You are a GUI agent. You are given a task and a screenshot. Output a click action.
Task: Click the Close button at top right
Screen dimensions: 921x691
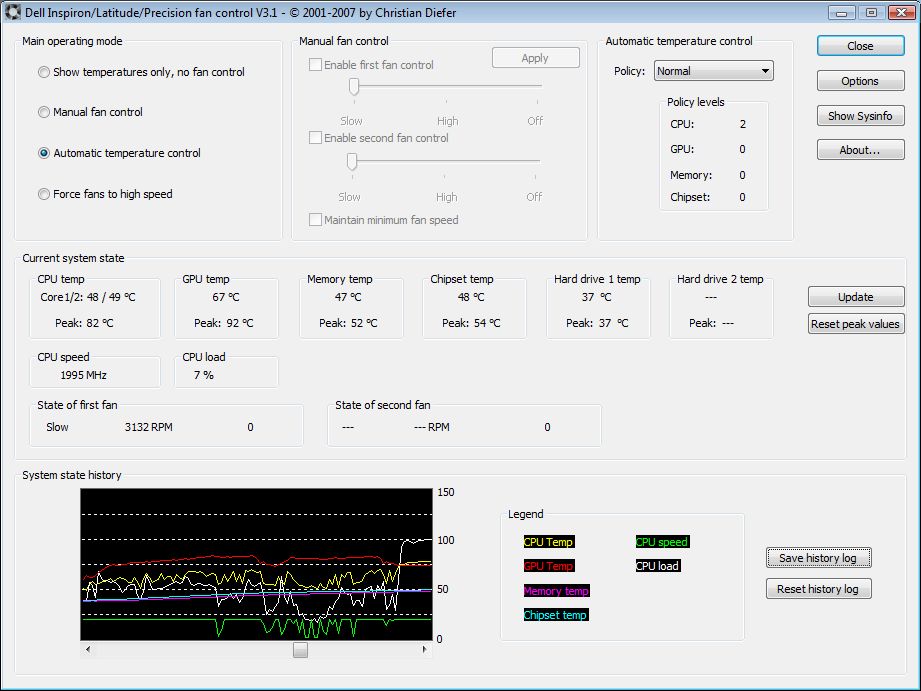point(861,46)
